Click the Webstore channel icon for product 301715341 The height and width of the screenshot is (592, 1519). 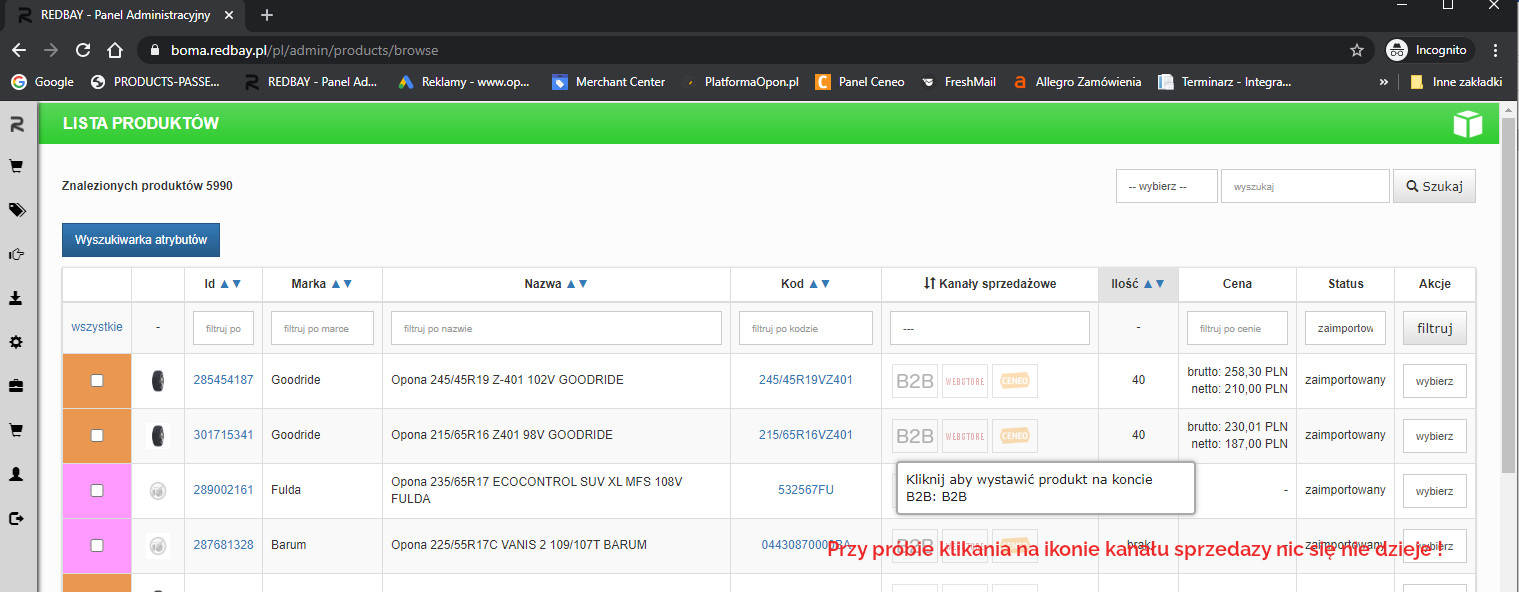point(964,435)
